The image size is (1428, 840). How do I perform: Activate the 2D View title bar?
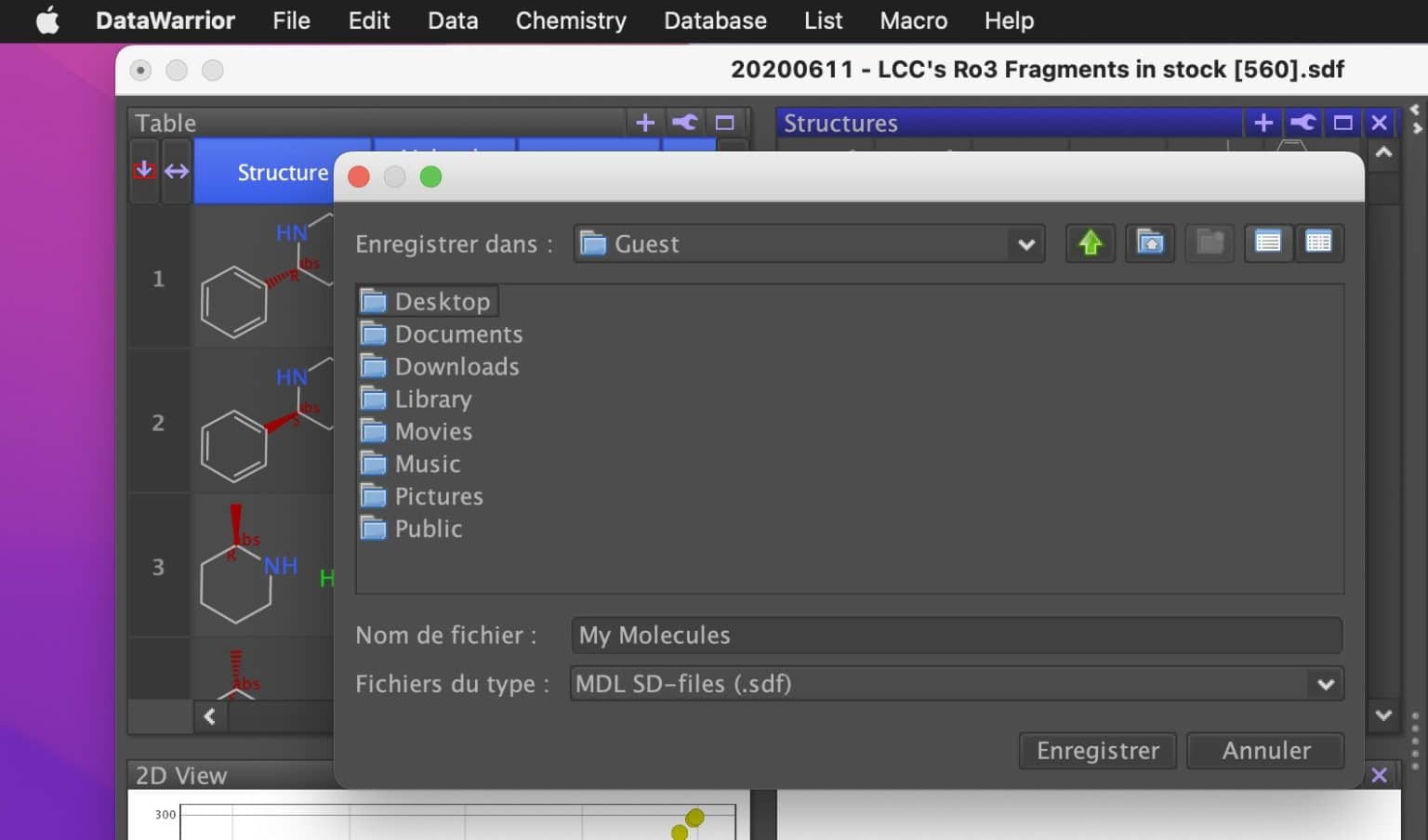point(231,775)
